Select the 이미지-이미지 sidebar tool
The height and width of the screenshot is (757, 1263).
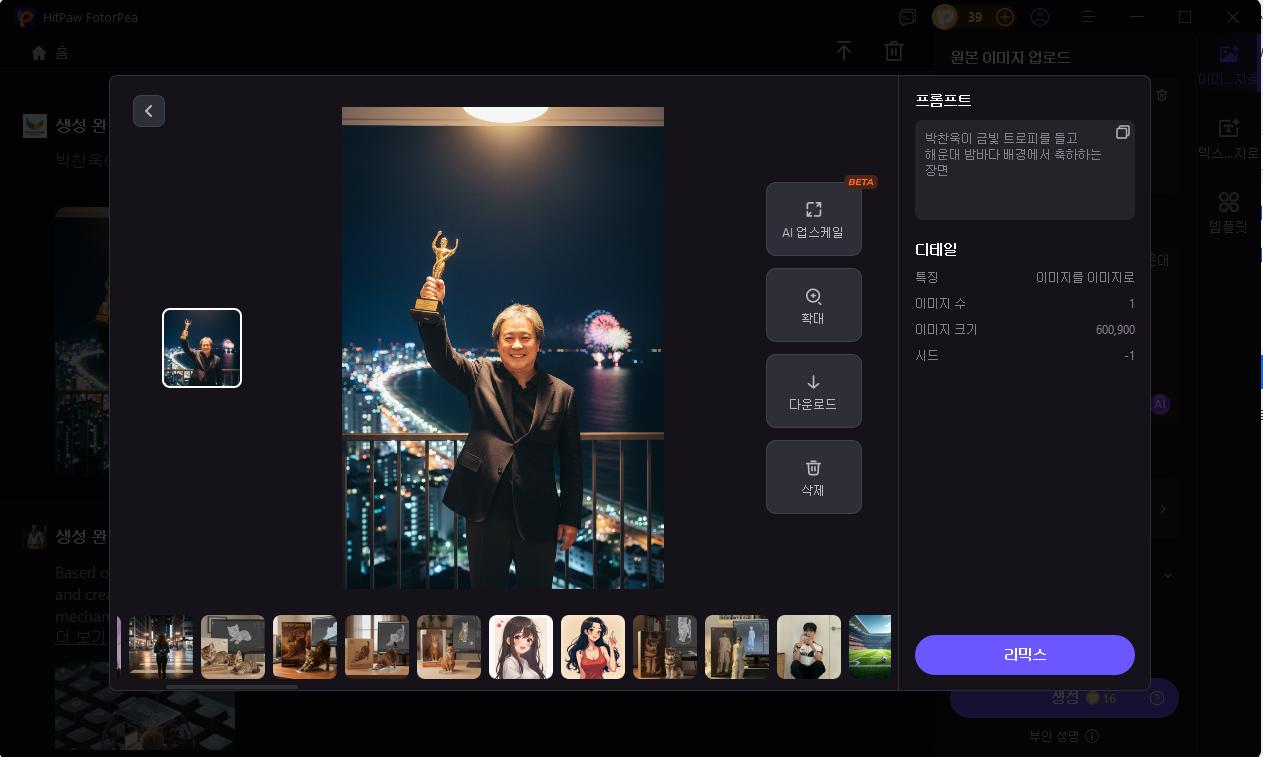point(1228,60)
